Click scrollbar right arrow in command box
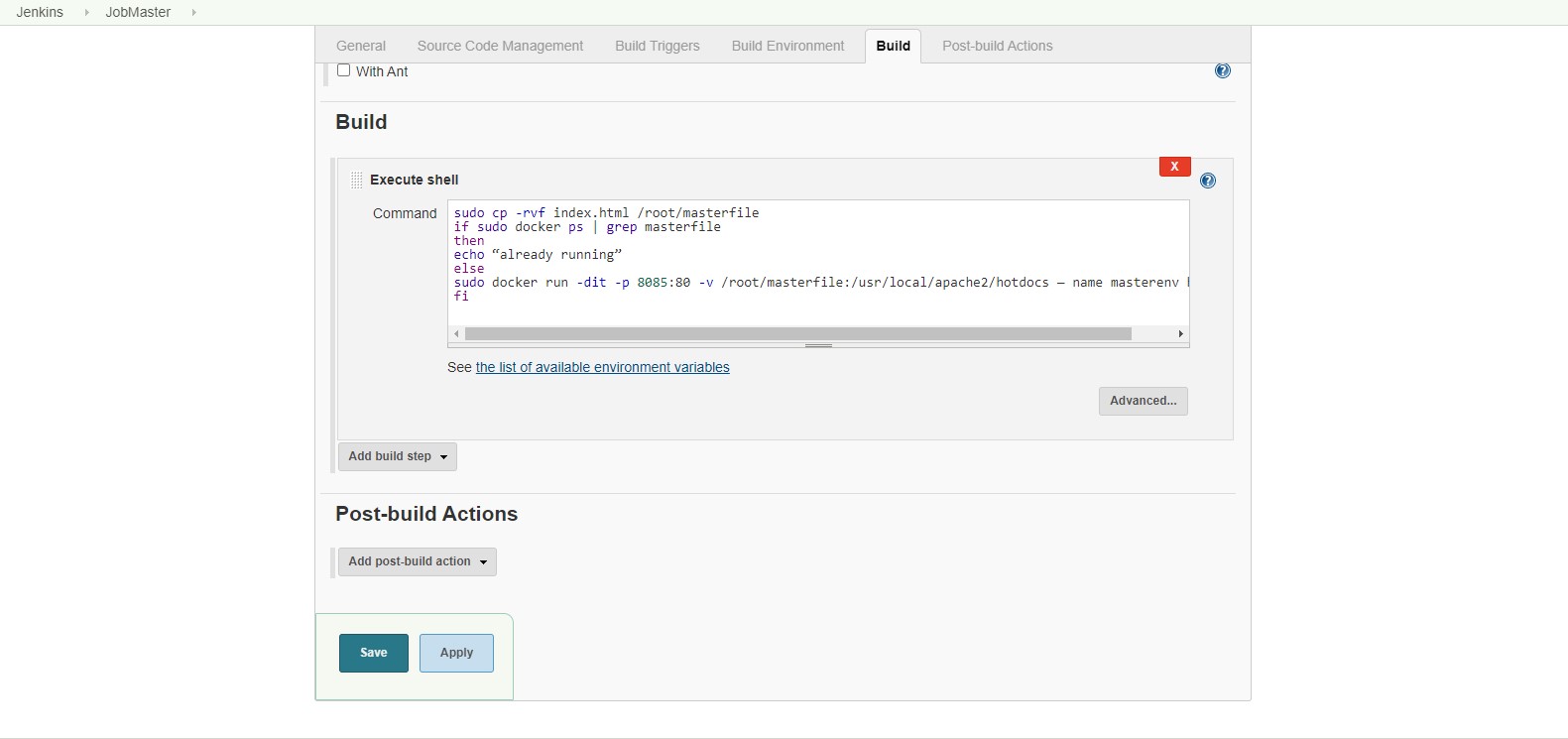Viewport: 1568px width, 739px height. (1180, 333)
